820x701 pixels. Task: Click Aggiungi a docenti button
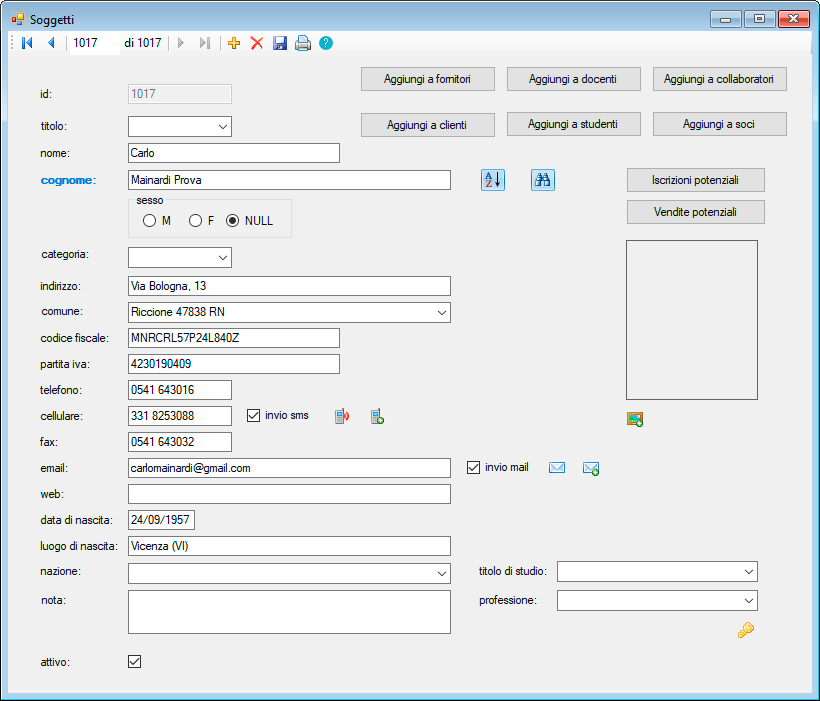tap(574, 79)
